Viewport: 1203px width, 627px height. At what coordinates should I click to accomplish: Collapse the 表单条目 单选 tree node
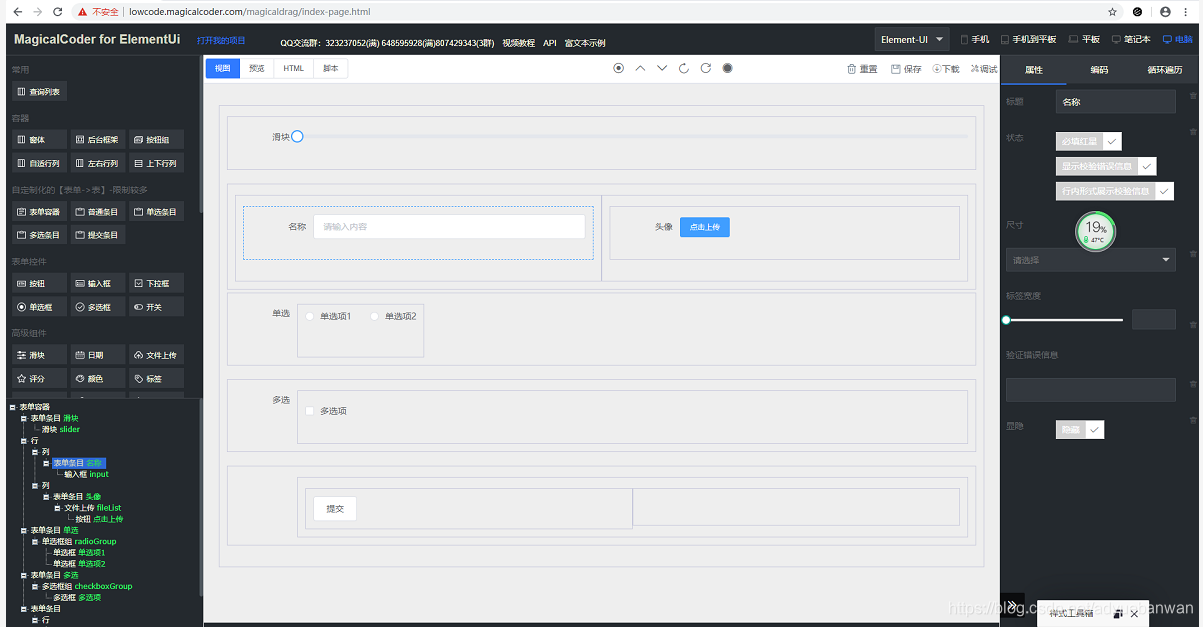pos(24,530)
